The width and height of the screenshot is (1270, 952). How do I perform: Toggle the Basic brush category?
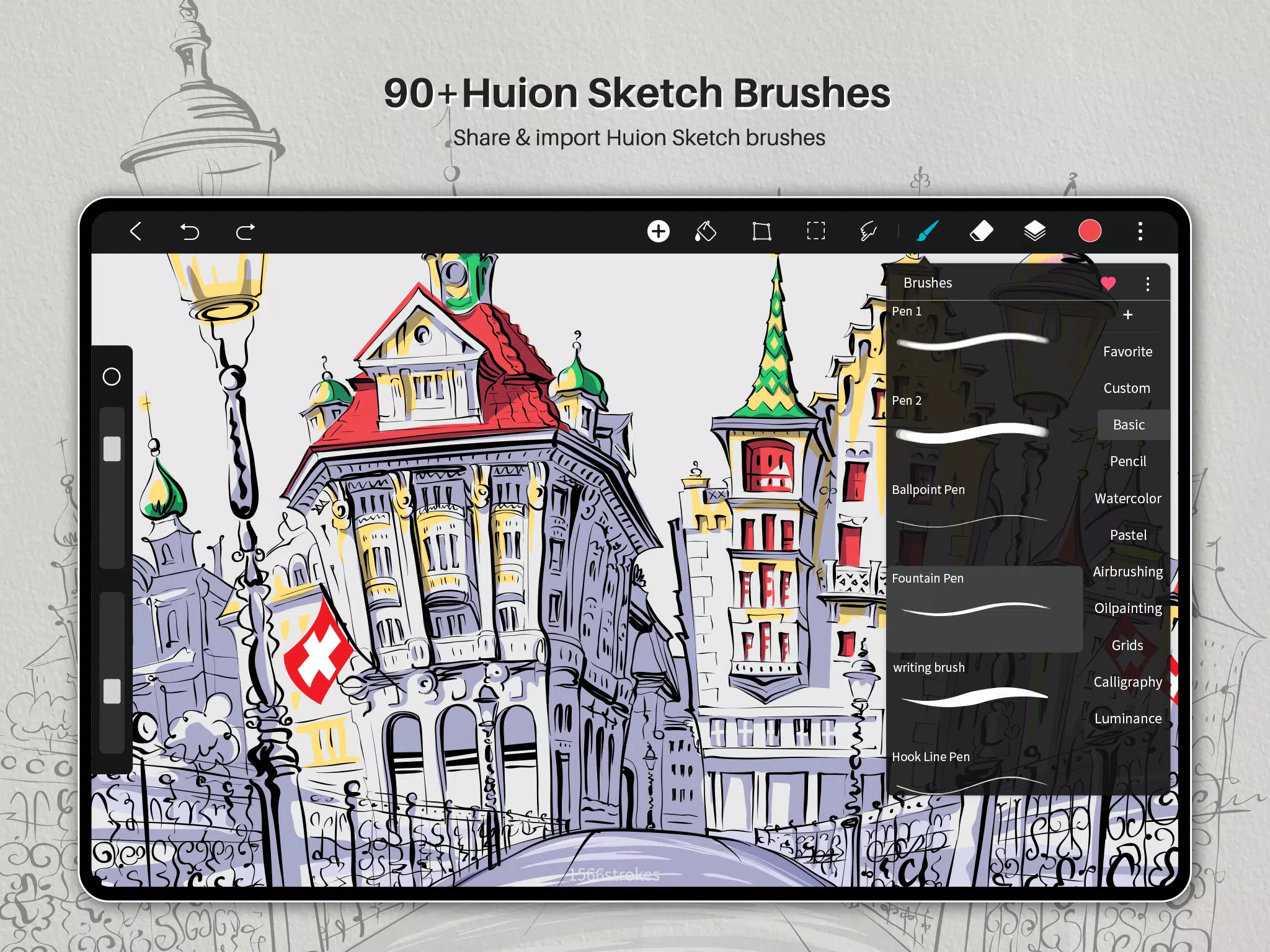1129,424
